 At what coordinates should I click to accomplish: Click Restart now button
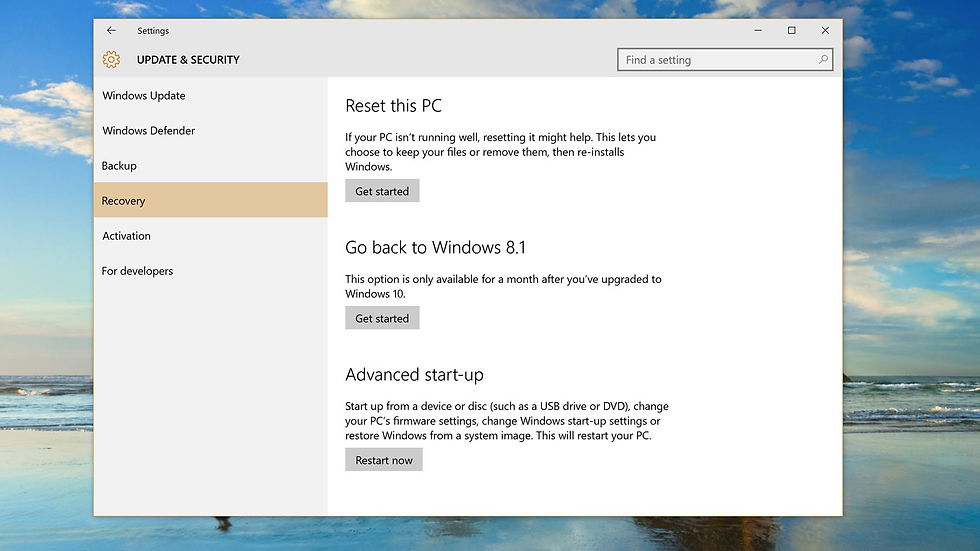(x=384, y=460)
